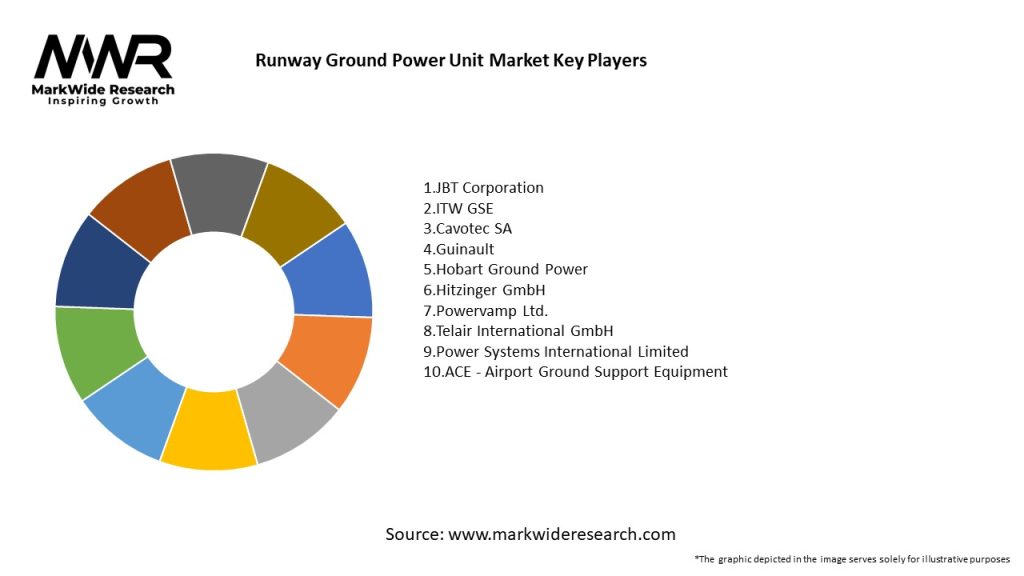Viewport: 1024px width, 576px height.
Task: Click the navy blue donut segment
Action: 96,266
